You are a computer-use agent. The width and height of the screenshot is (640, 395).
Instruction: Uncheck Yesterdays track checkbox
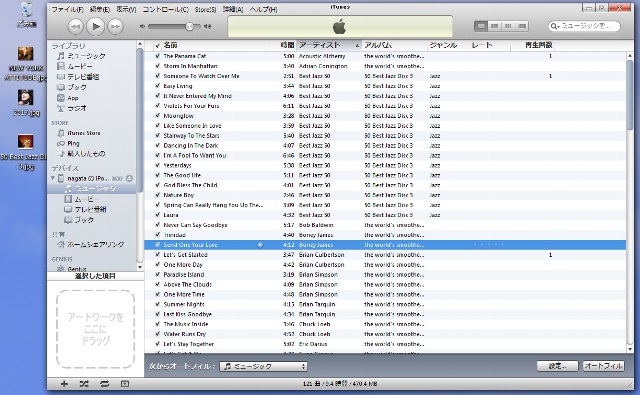tap(158, 165)
